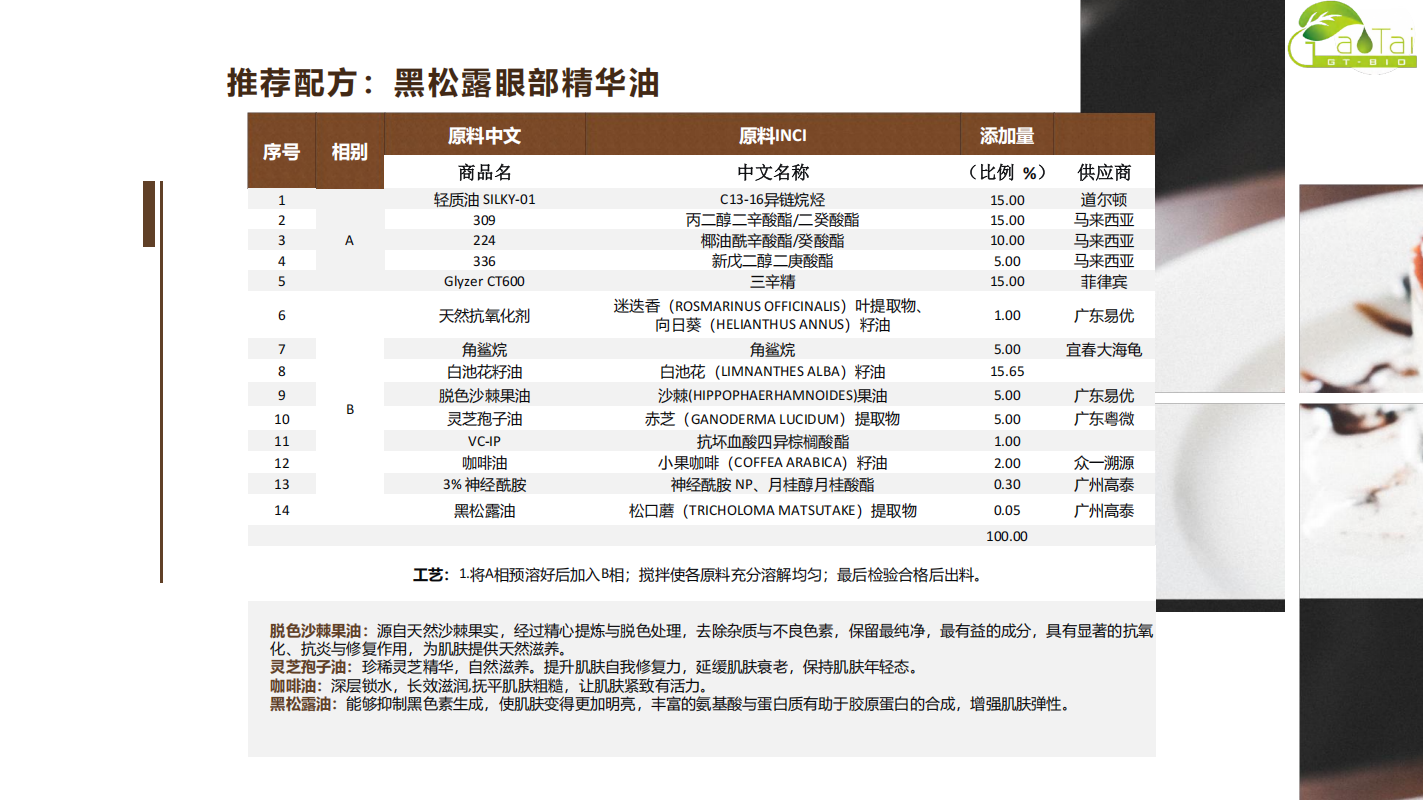Click the 宜春大海龟 supplier cell
This screenshot has width=1423, height=800.
1104,350
